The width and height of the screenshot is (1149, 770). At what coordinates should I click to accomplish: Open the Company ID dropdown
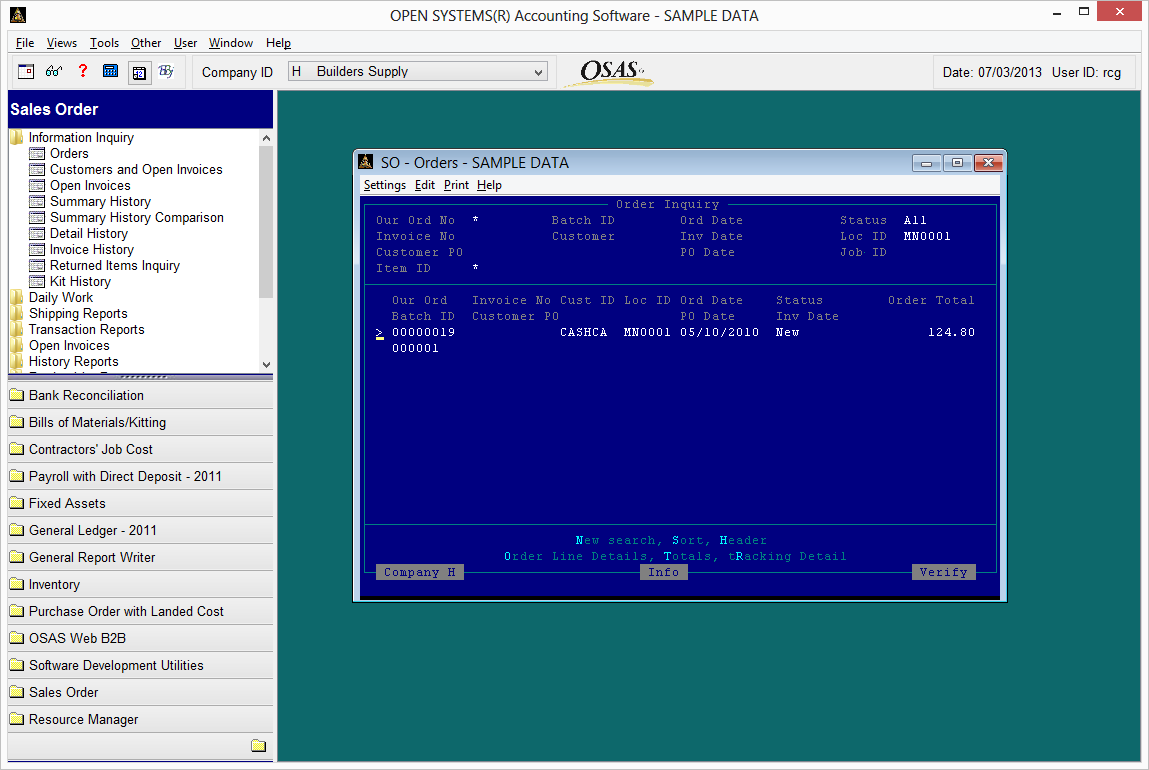pos(539,72)
